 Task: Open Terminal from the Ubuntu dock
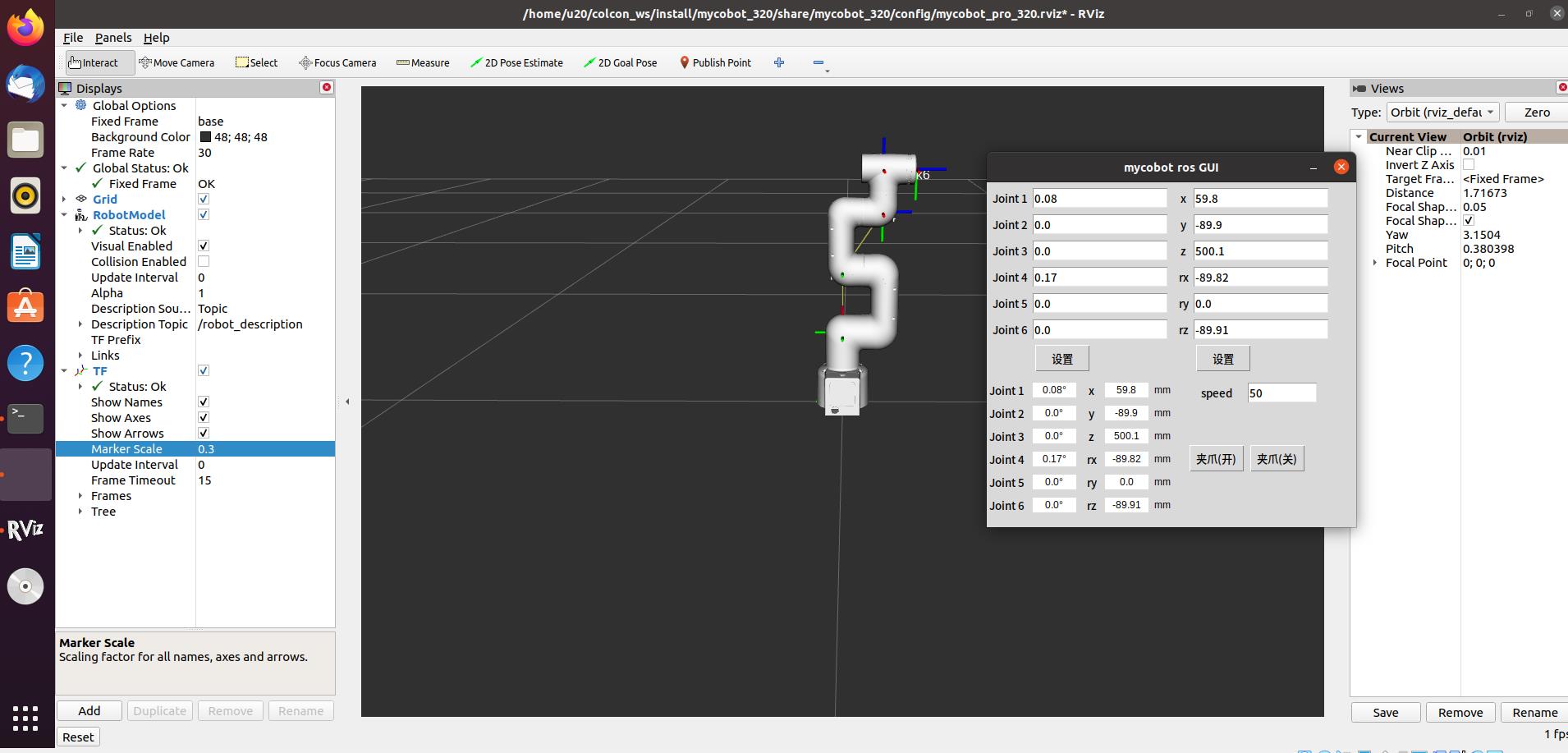pyautogui.click(x=25, y=418)
